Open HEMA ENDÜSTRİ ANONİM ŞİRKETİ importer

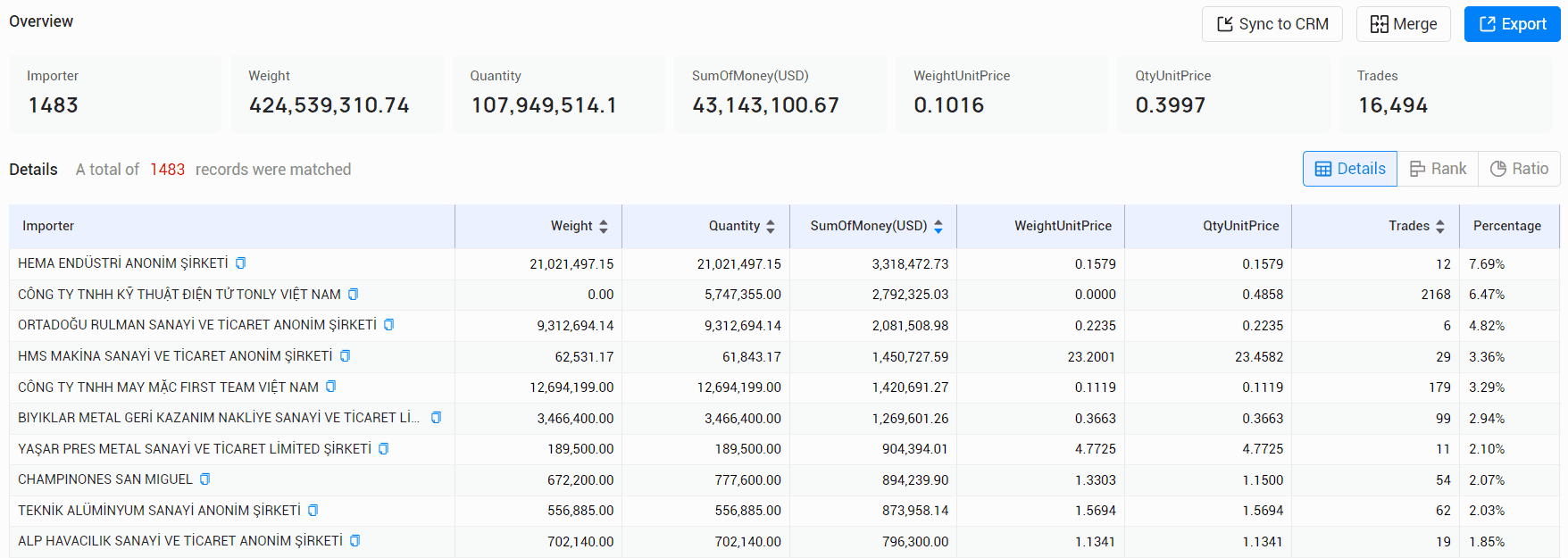123,263
